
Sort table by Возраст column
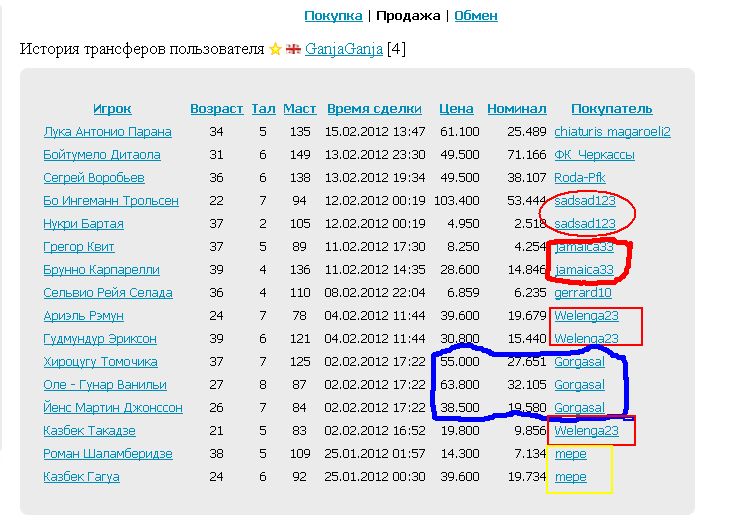coord(216,108)
